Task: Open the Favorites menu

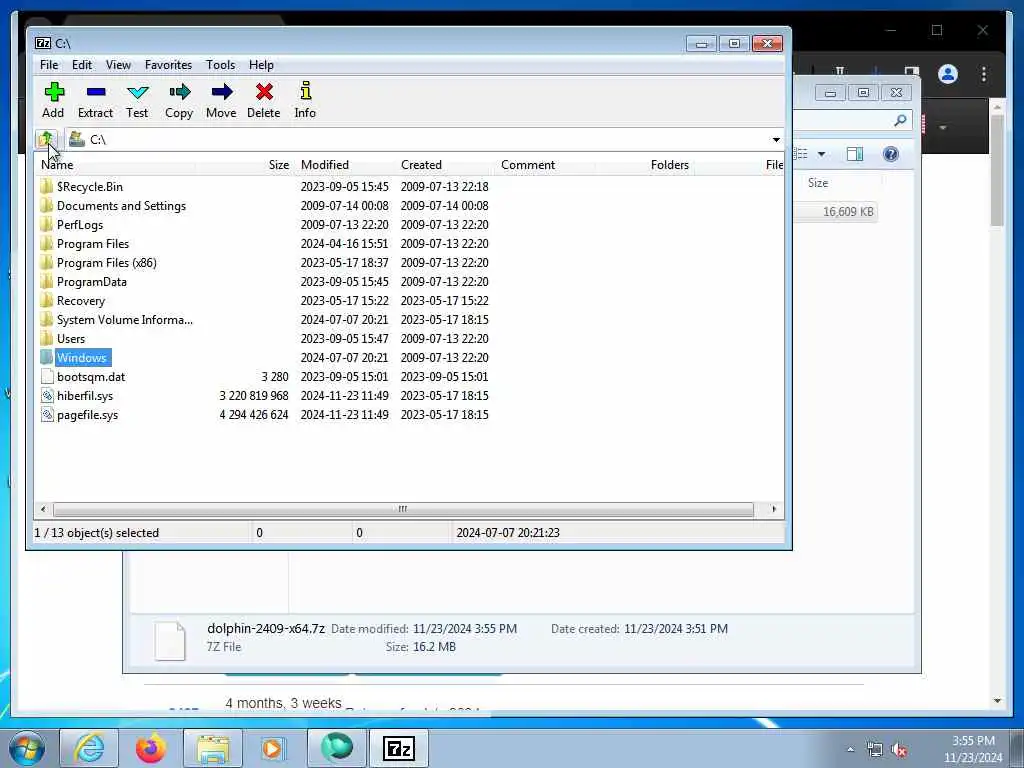Action: point(168,65)
